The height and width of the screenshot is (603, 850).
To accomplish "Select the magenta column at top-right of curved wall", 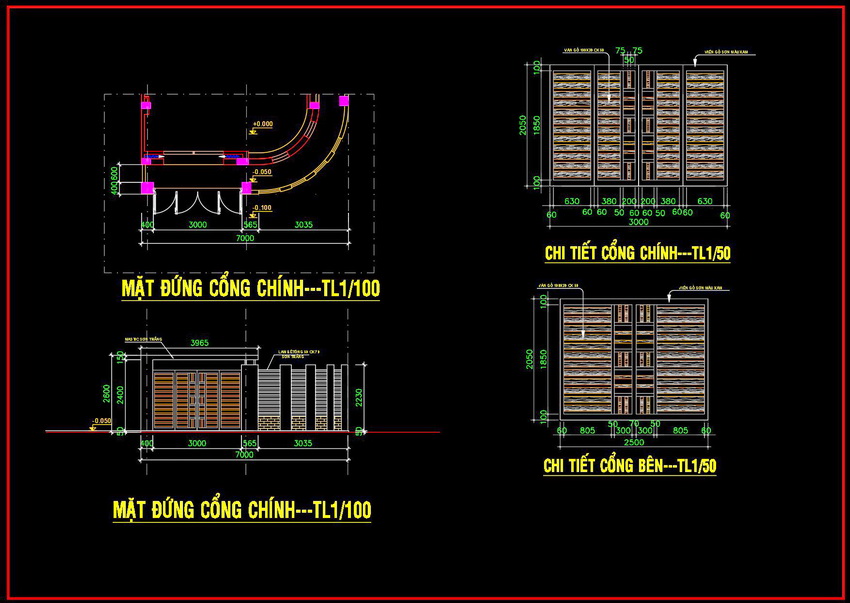I will pyautogui.click(x=343, y=100).
